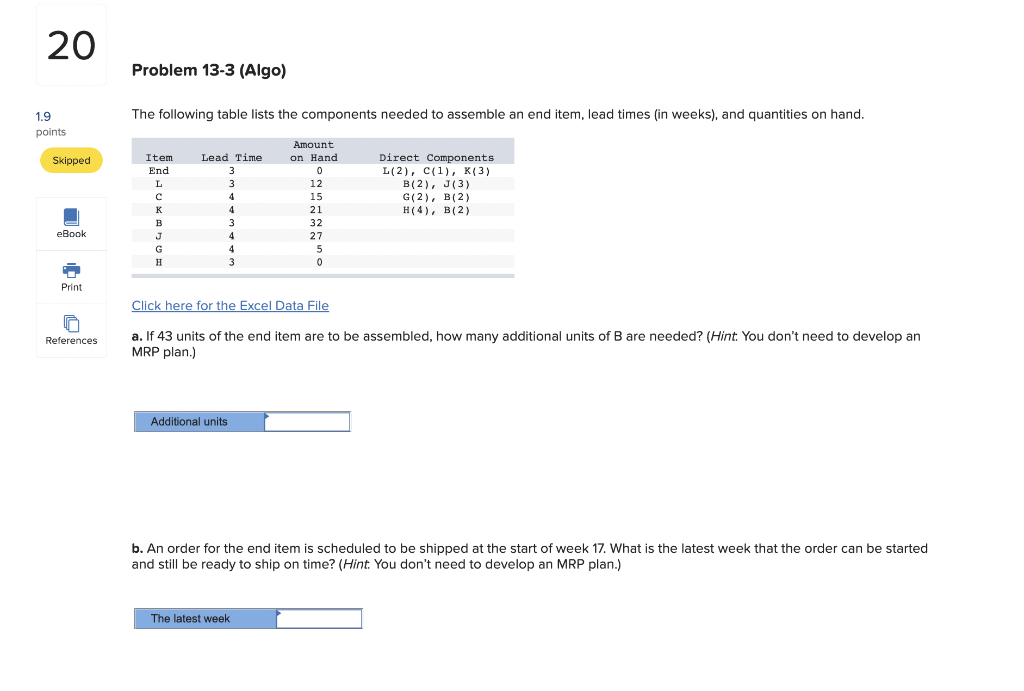Open the eBook resource
The image size is (1024, 691).
(x=70, y=223)
